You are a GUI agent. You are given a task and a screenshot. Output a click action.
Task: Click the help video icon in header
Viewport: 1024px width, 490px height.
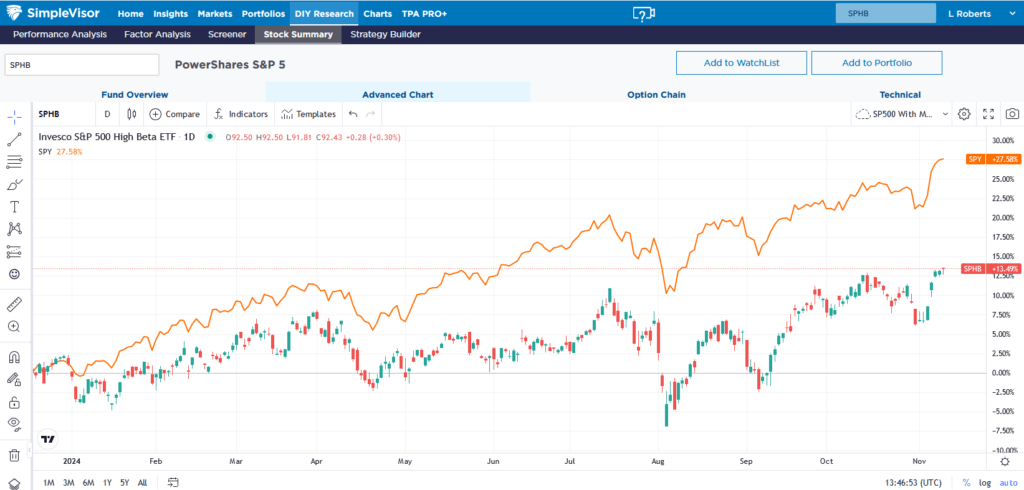point(644,14)
